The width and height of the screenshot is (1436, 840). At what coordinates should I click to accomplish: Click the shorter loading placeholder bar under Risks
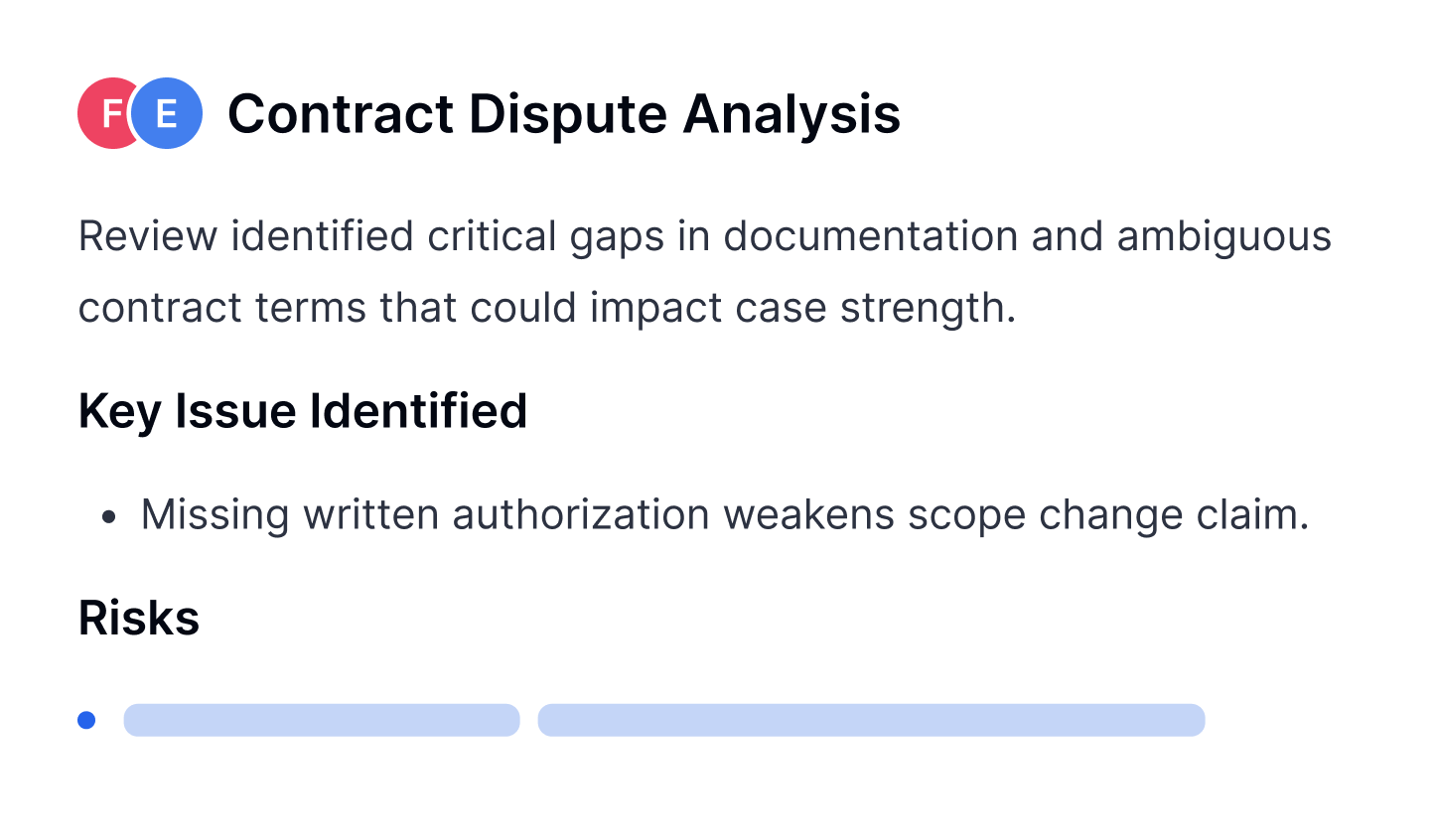(322, 720)
